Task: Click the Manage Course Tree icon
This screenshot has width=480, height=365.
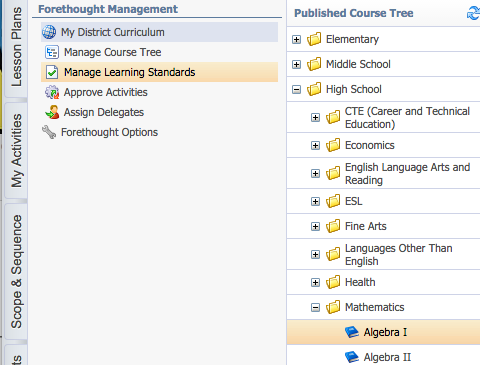Action: click(x=52, y=52)
